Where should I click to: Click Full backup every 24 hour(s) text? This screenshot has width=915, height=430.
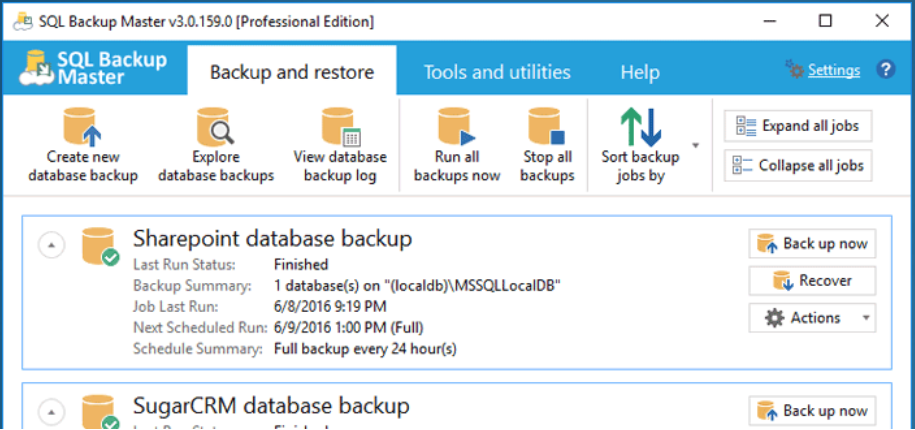[365, 349]
